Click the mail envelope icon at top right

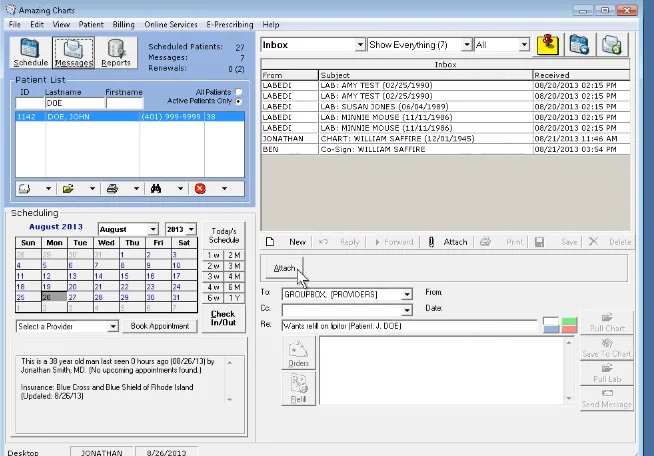tap(611, 45)
